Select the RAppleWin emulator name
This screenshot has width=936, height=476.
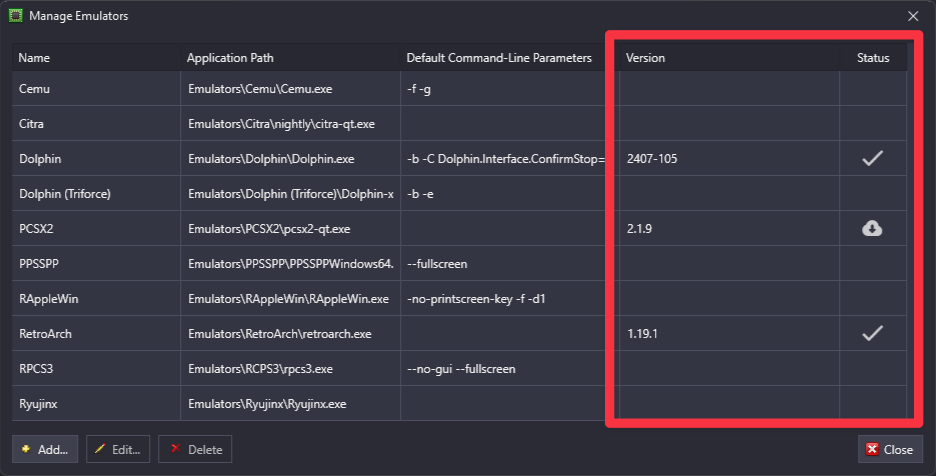tap(48, 299)
